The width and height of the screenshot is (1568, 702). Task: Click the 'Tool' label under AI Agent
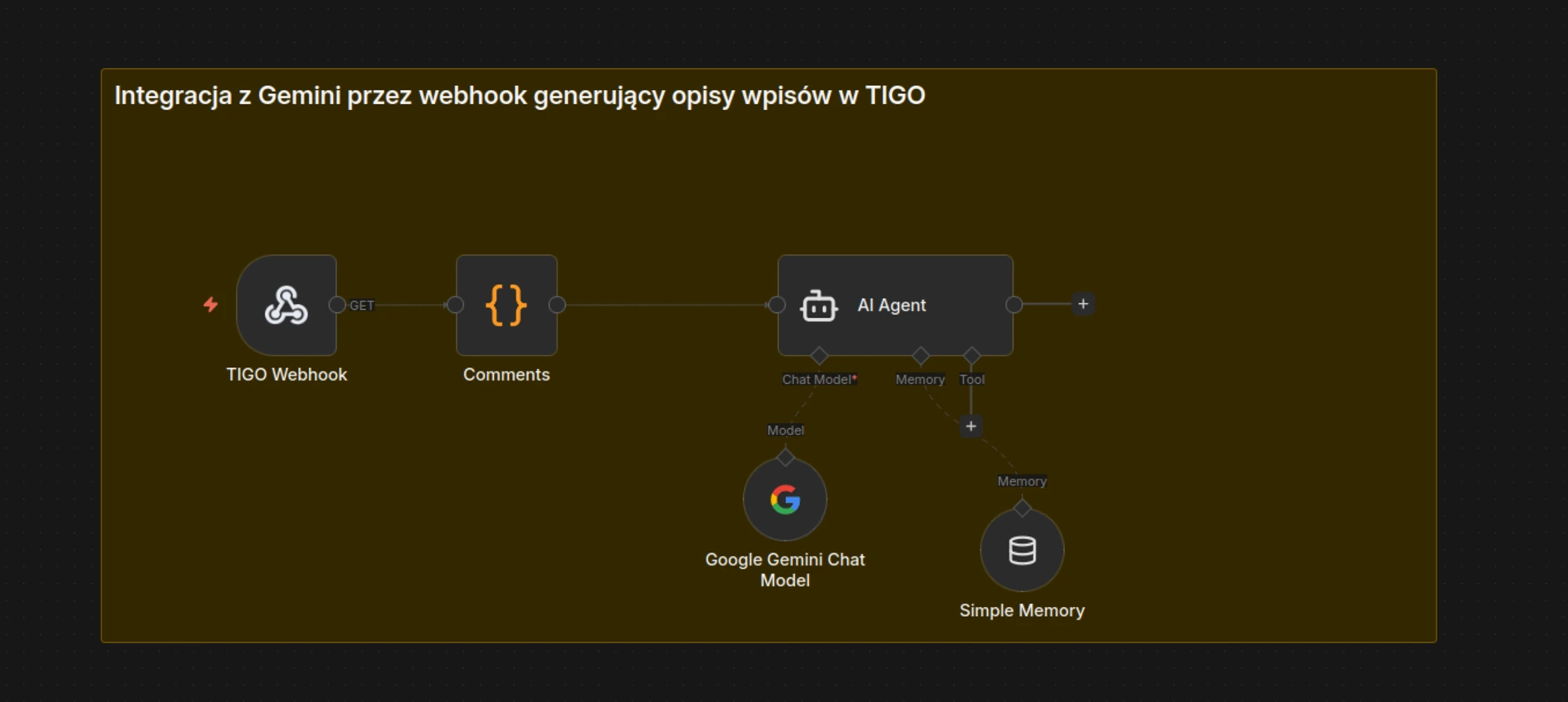[x=971, y=380]
